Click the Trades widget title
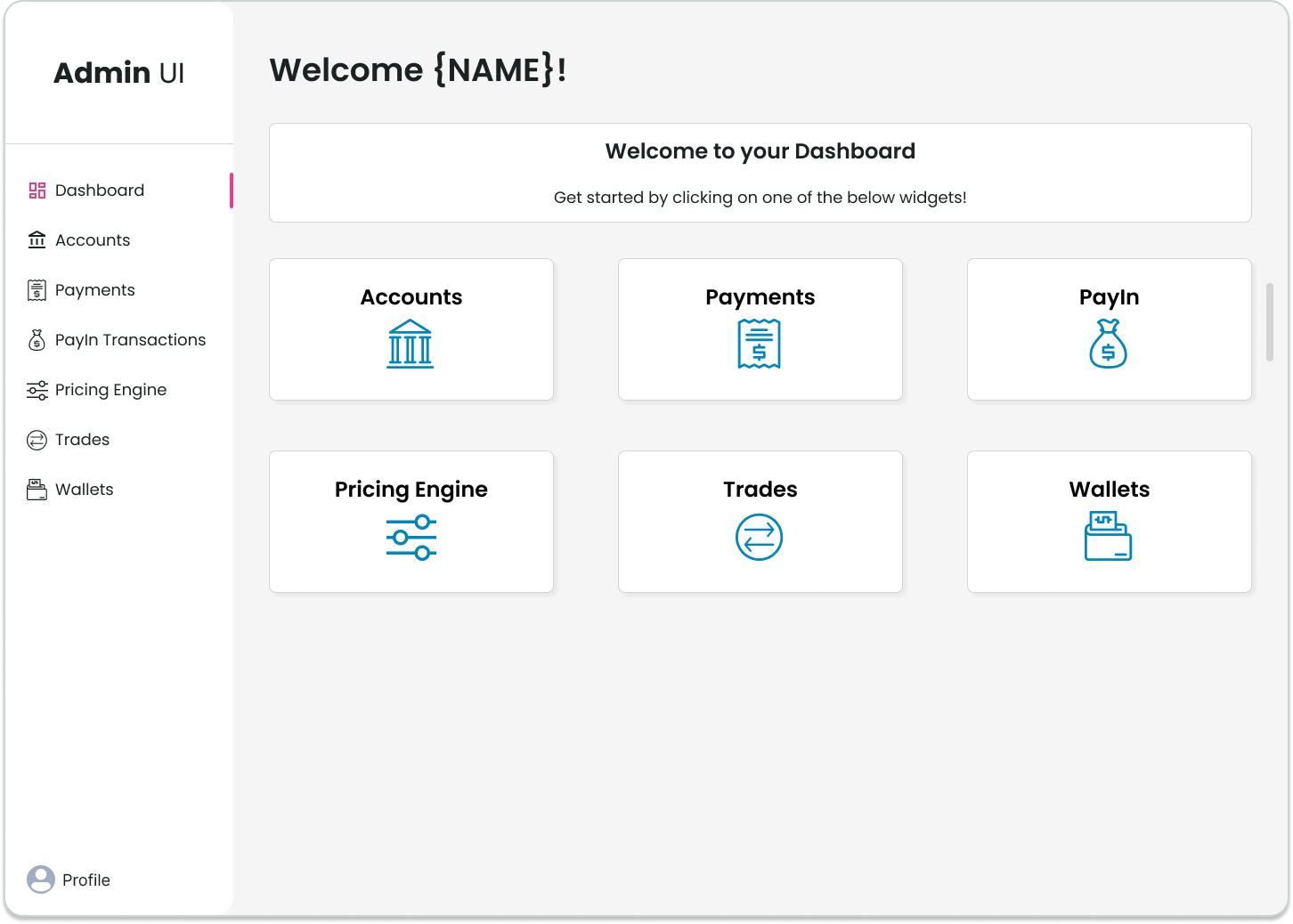The image size is (1293, 924). (760, 490)
